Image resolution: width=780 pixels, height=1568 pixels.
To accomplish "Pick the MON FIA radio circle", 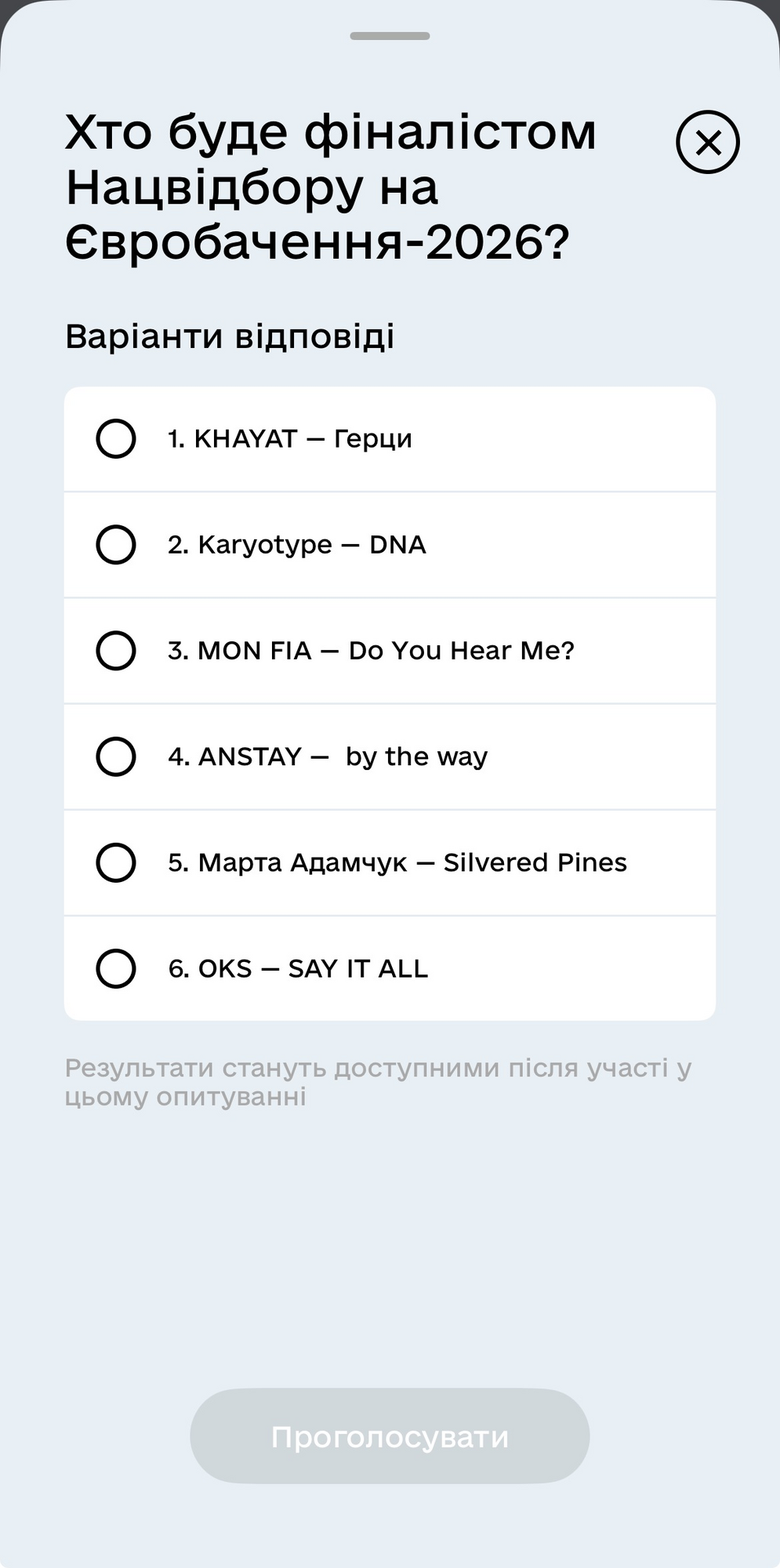I will tap(116, 651).
